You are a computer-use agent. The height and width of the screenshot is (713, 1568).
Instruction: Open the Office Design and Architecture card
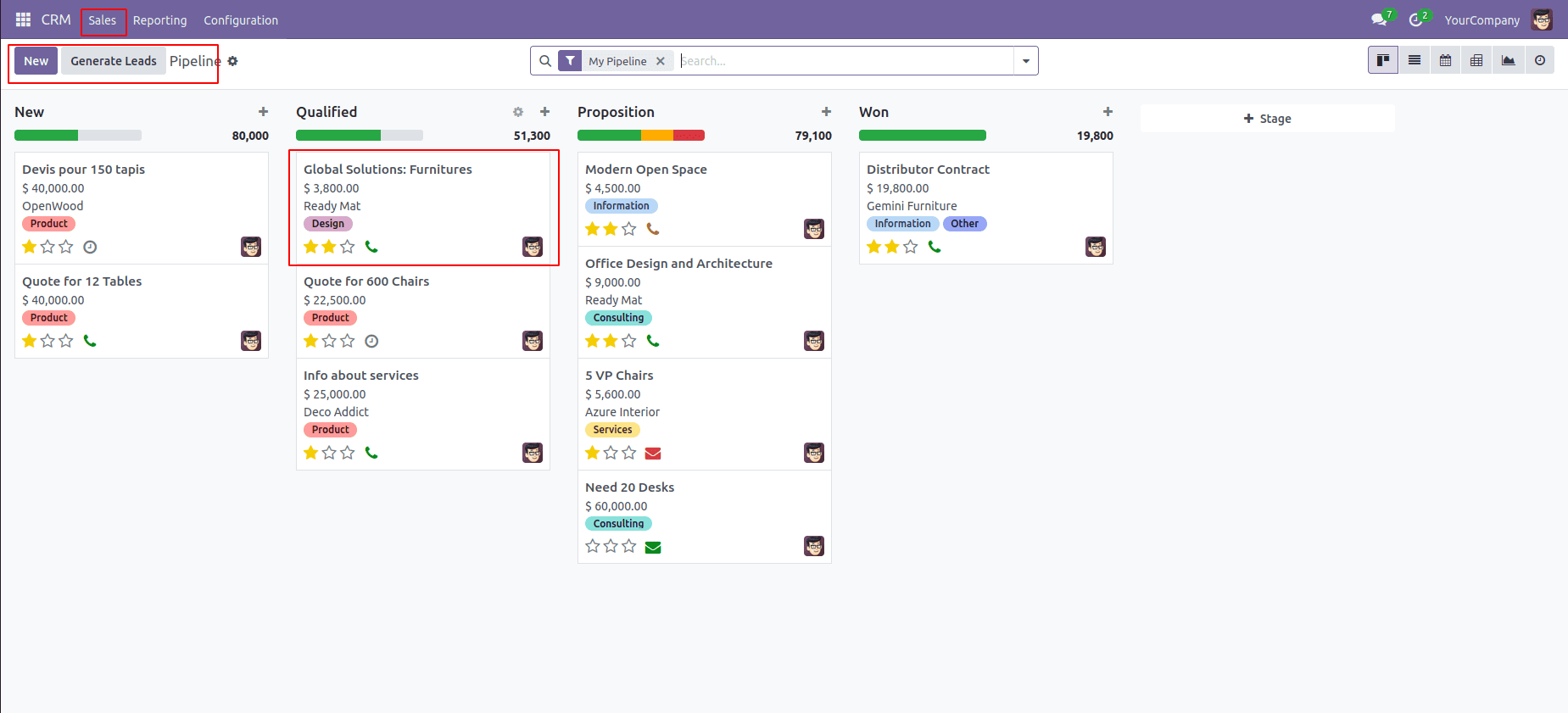point(705,302)
